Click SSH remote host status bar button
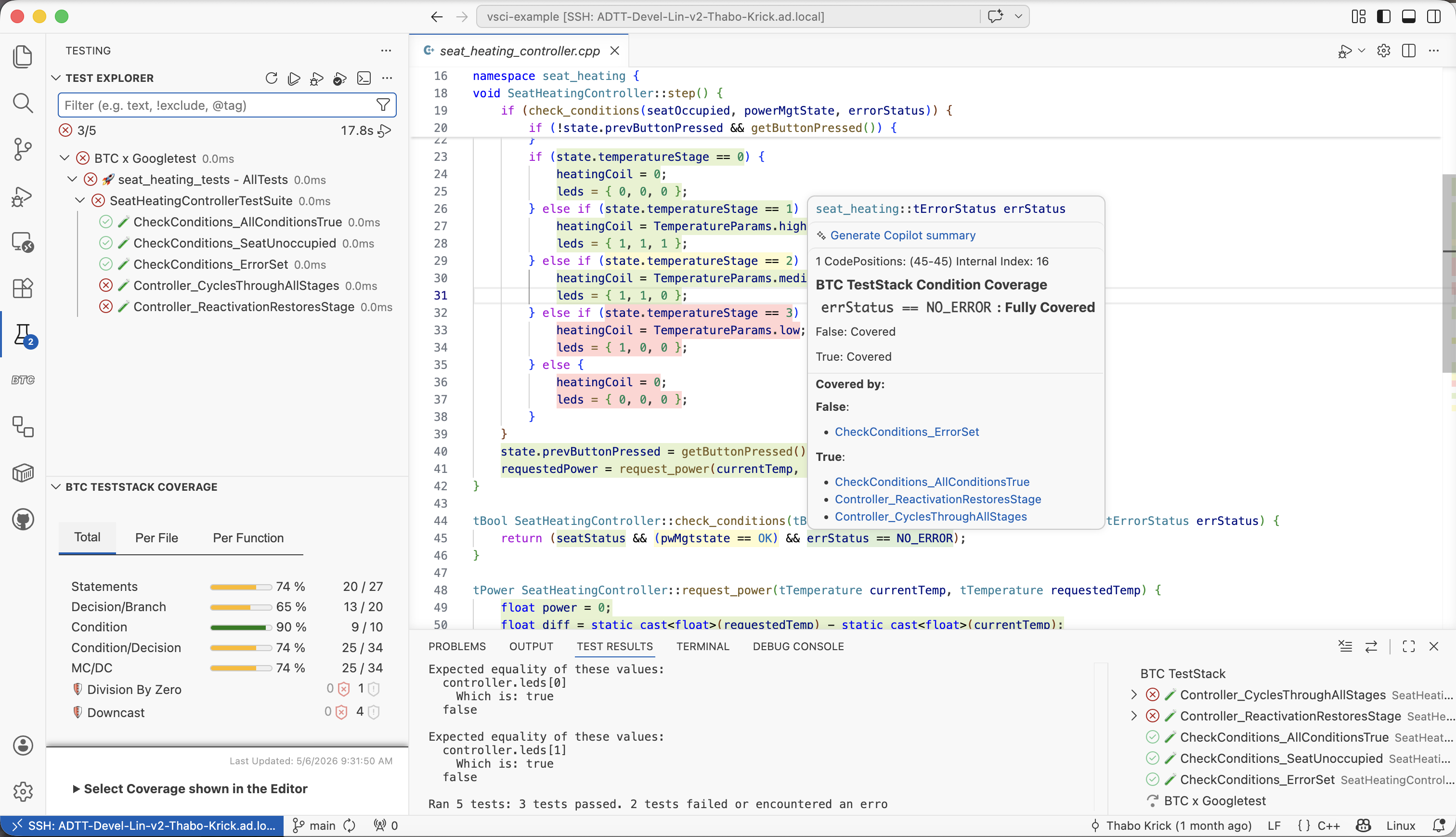This screenshot has height=837, width=1456. coord(142,825)
